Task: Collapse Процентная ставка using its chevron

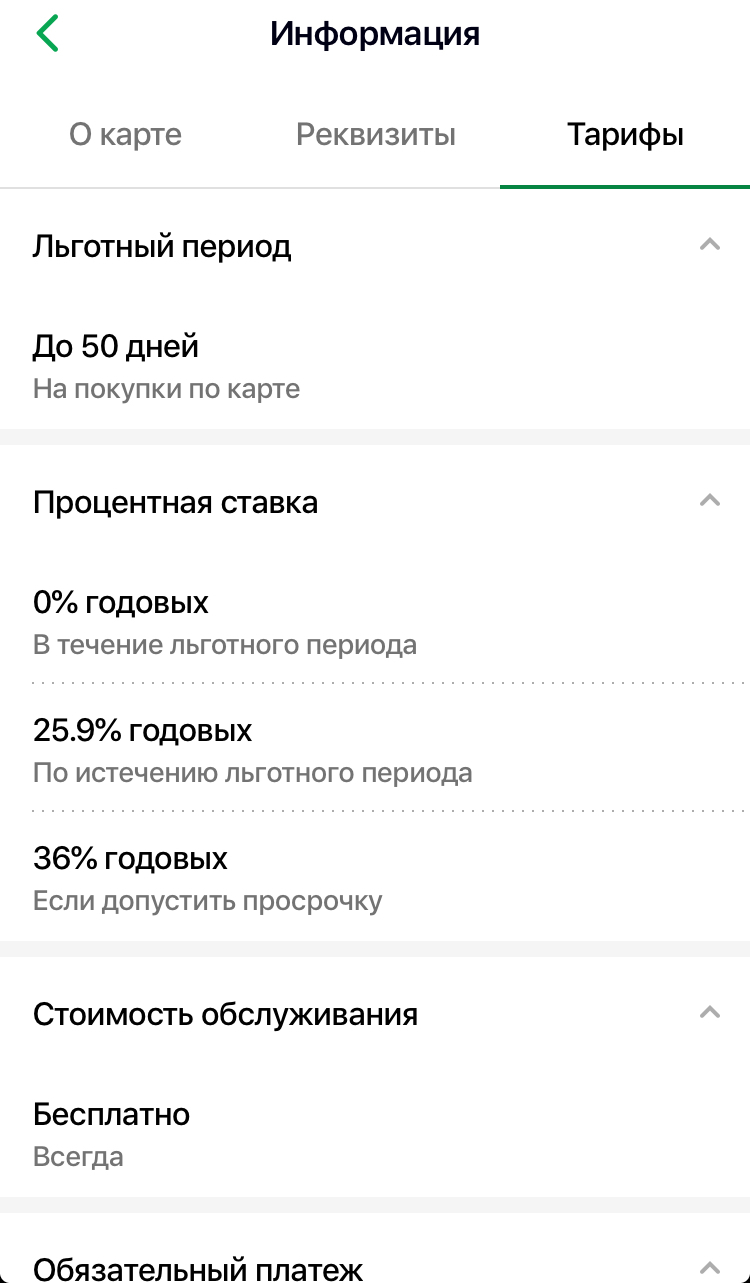Action: (710, 500)
